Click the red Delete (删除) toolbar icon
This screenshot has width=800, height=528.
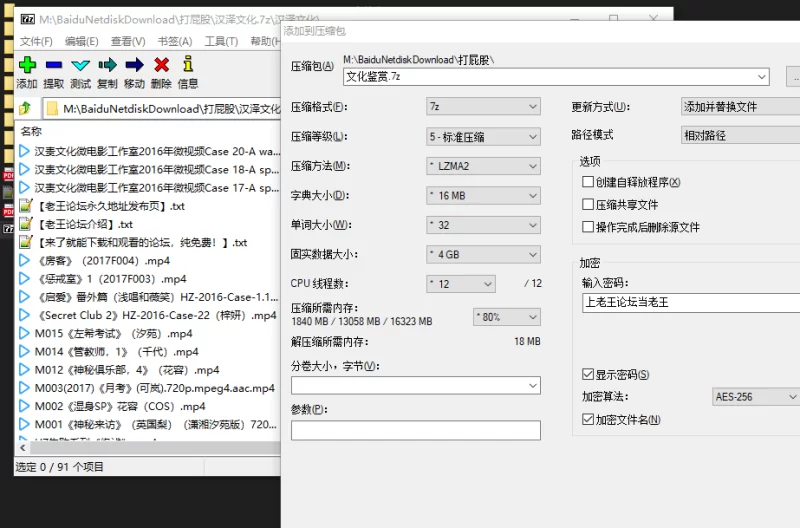click(161, 66)
